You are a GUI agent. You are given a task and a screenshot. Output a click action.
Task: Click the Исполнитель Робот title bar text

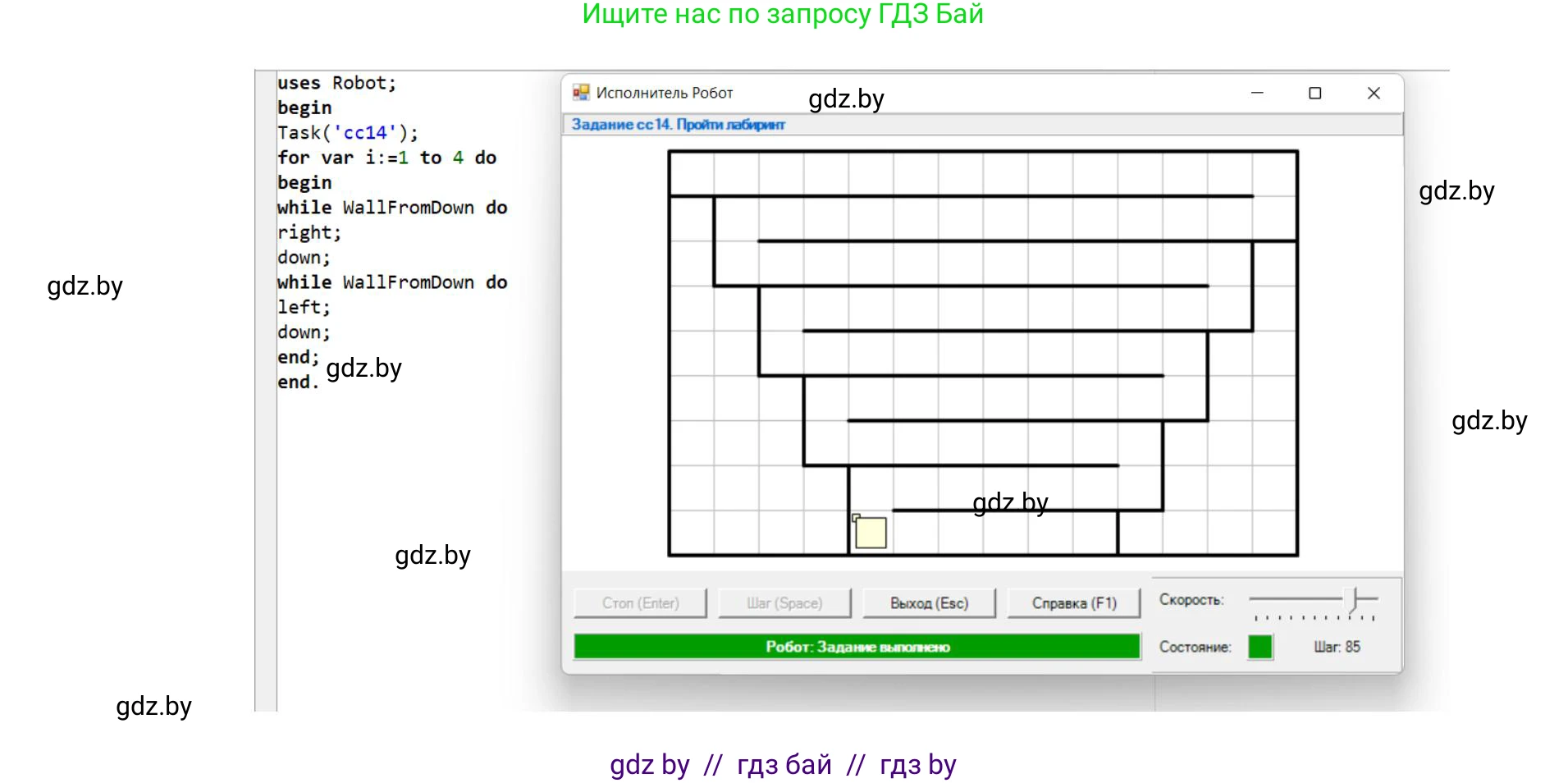pyautogui.click(x=664, y=94)
